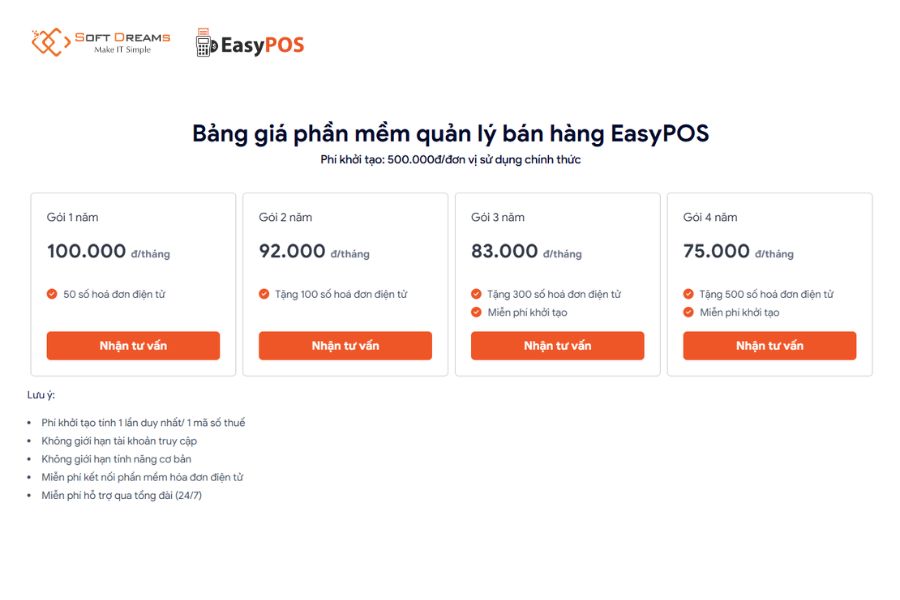The height and width of the screenshot is (600, 900).
Task: Click the check icon beside 'Miễn phí khởi tạo' in Gói 3 năm
Action: (477, 311)
